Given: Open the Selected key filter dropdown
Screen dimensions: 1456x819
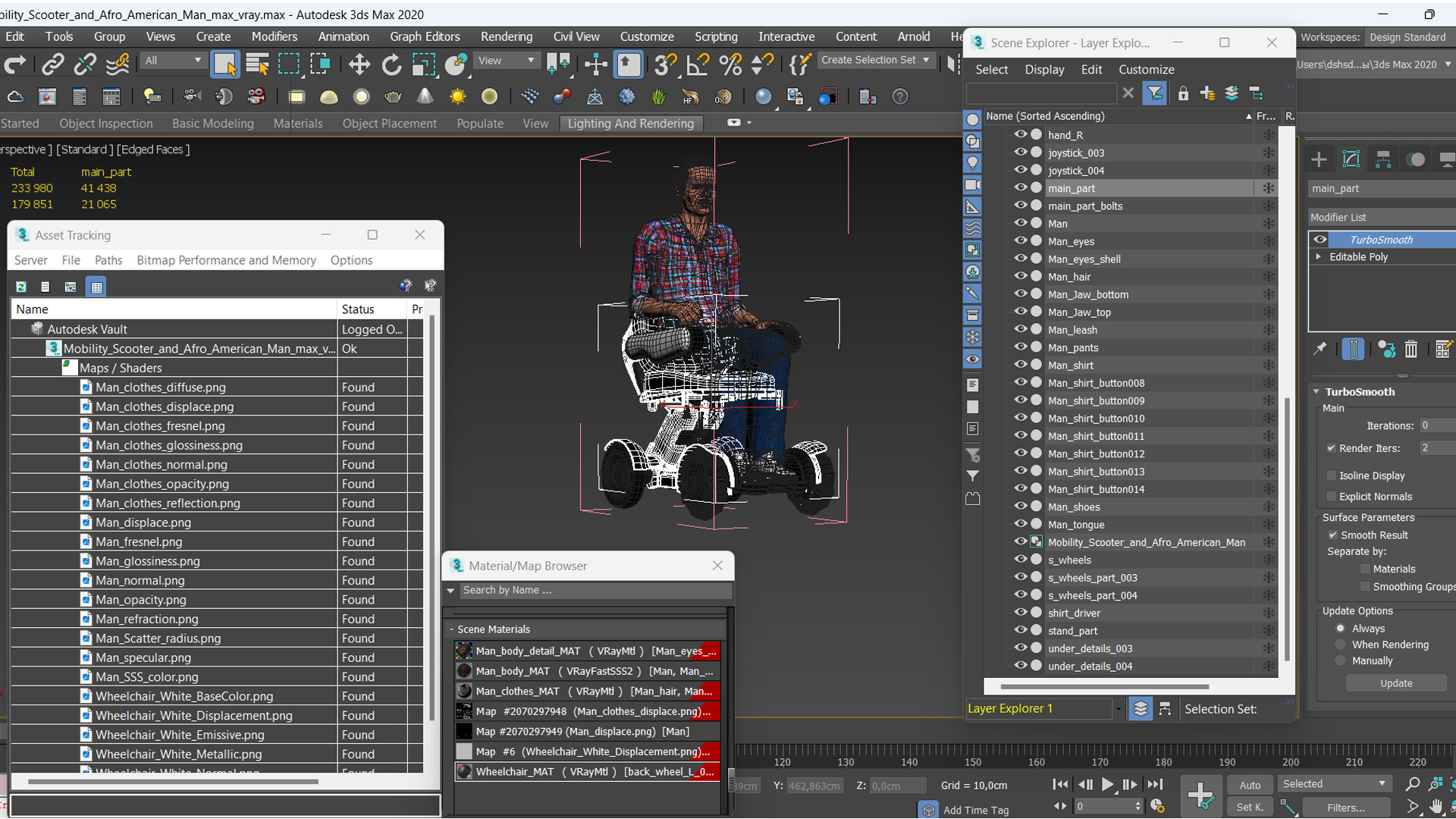Looking at the screenshot, I should tap(1334, 784).
